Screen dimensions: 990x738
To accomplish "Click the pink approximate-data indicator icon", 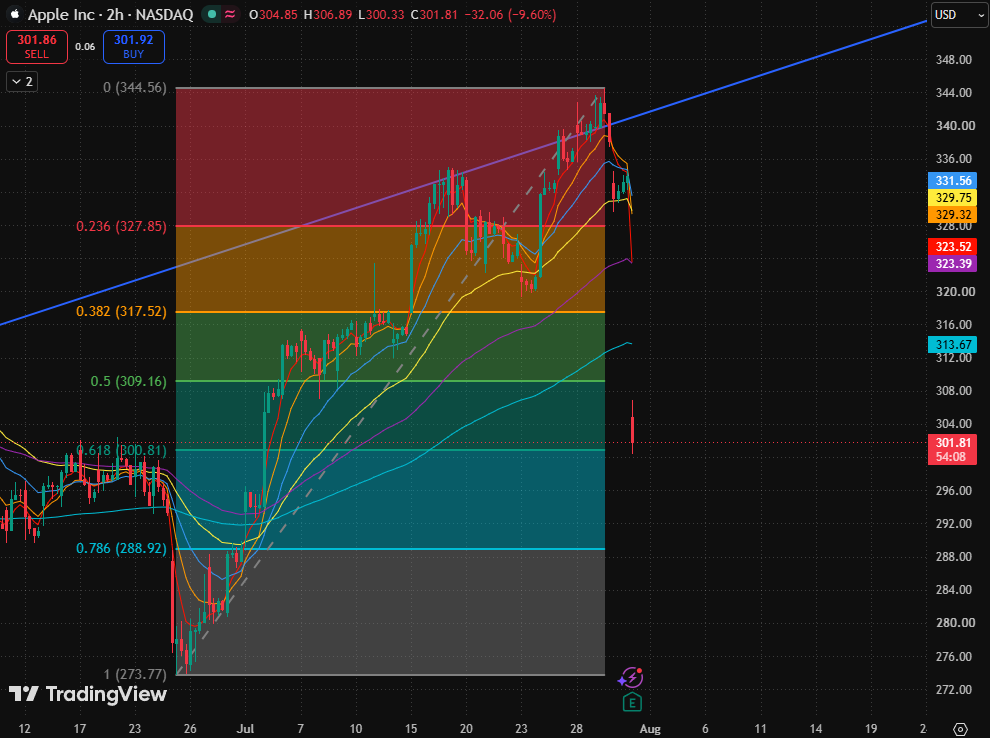I will (230, 14).
